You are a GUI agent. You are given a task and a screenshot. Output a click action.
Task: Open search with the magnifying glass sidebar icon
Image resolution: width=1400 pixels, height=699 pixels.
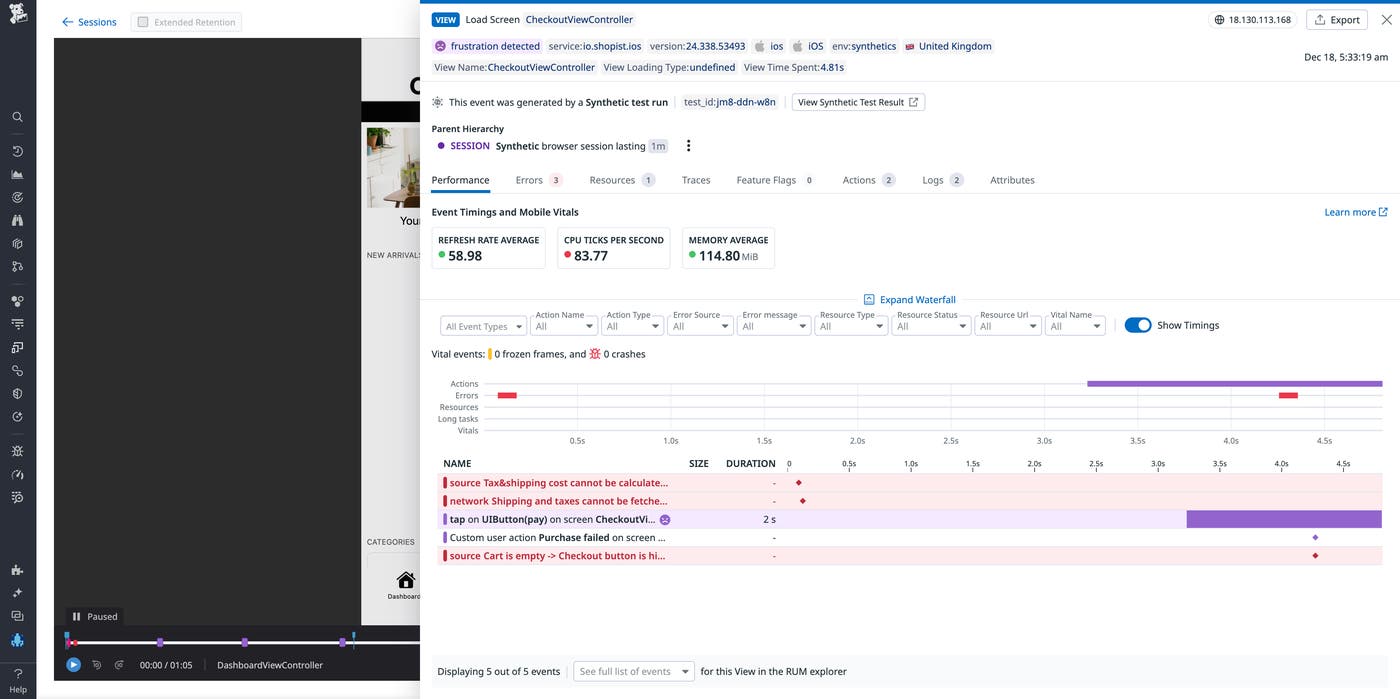click(x=16, y=116)
